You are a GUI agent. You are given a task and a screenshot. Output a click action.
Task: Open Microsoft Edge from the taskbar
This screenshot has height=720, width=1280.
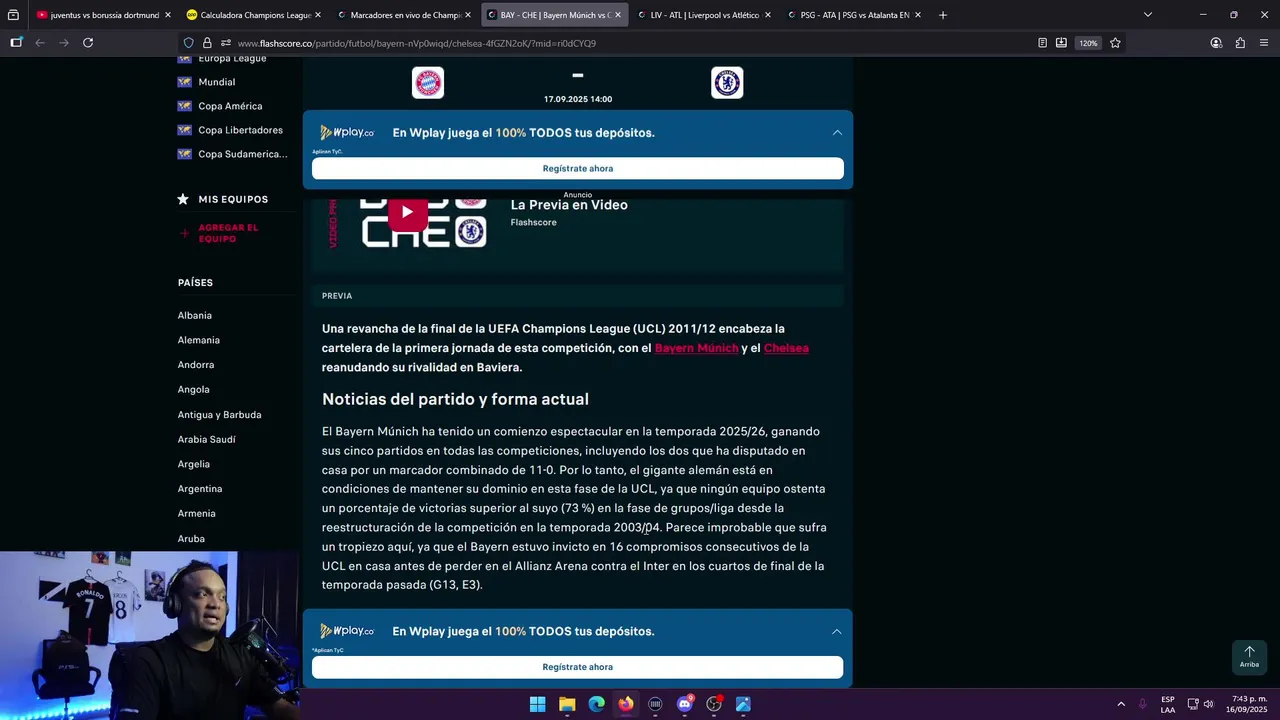coord(596,704)
